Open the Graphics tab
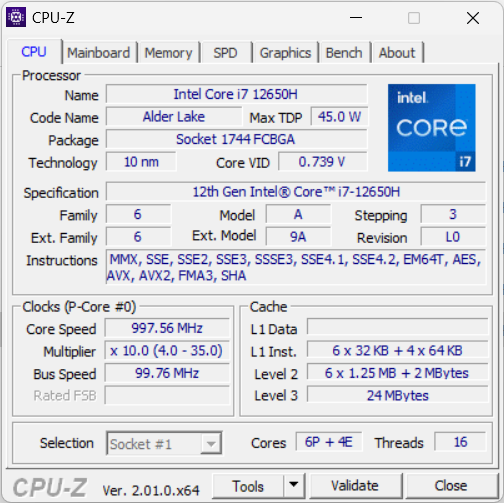This screenshot has width=504, height=503. point(285,53)
